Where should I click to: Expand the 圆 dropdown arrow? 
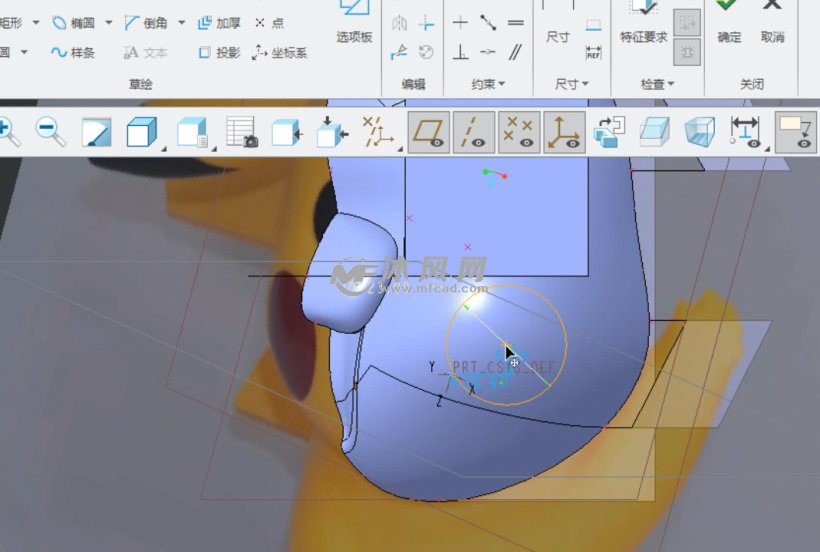tap(24, 52)
